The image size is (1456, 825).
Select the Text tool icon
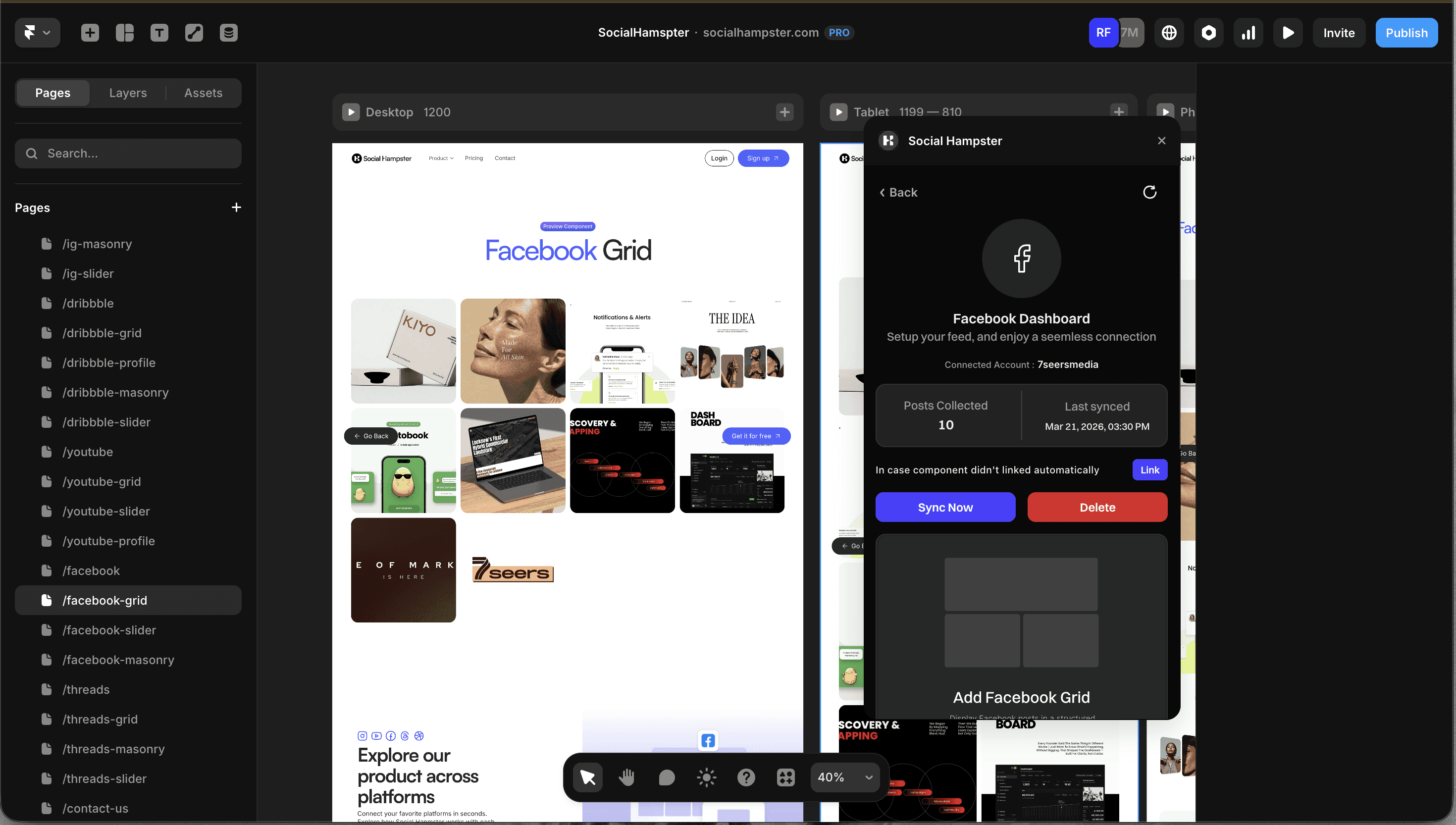[159, 33]
